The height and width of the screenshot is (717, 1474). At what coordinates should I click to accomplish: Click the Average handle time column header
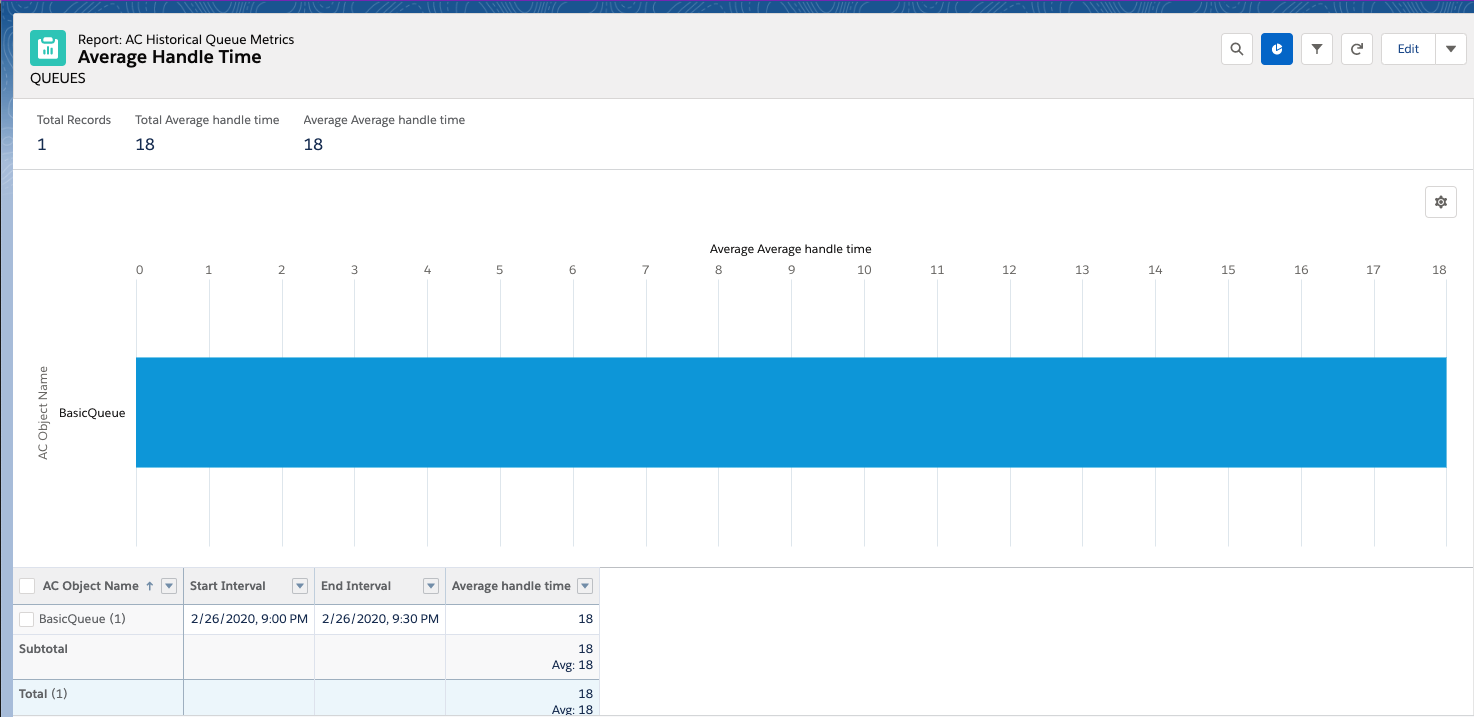[x=511, y=586]
